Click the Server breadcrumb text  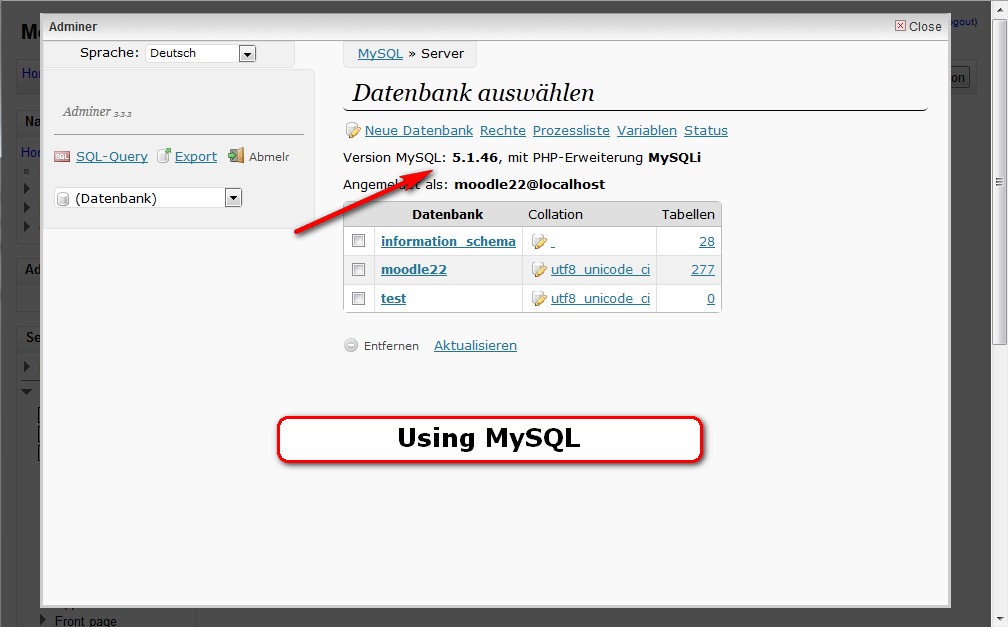tap(442, 53)
